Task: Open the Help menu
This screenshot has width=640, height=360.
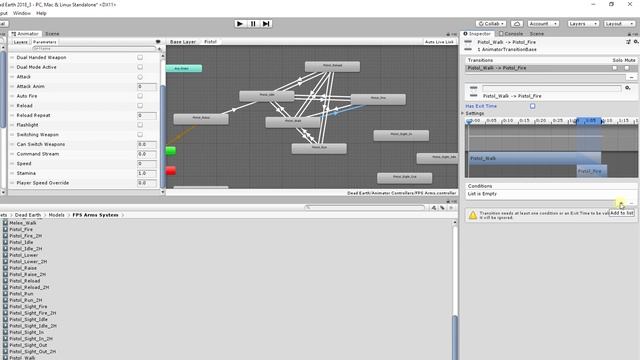Action: pyautogui.click(x=41, y=13)
